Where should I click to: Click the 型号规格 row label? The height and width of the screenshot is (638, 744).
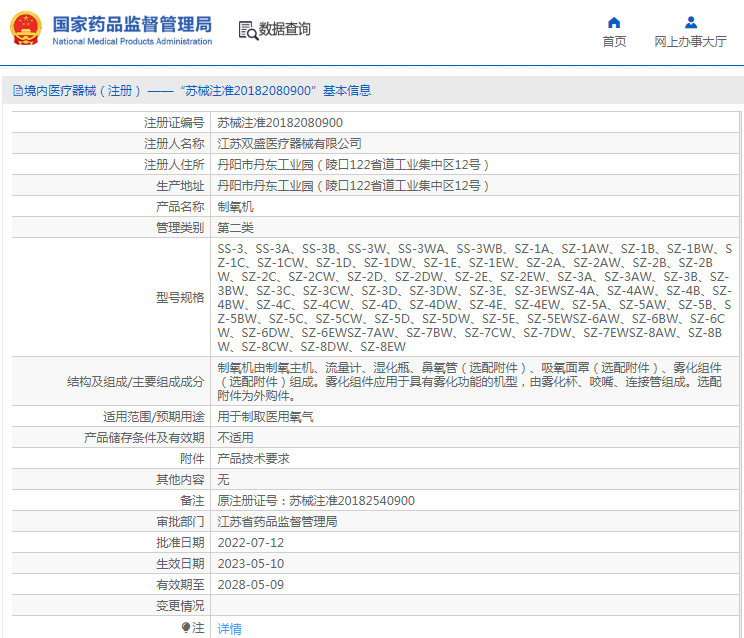[180, 297]
